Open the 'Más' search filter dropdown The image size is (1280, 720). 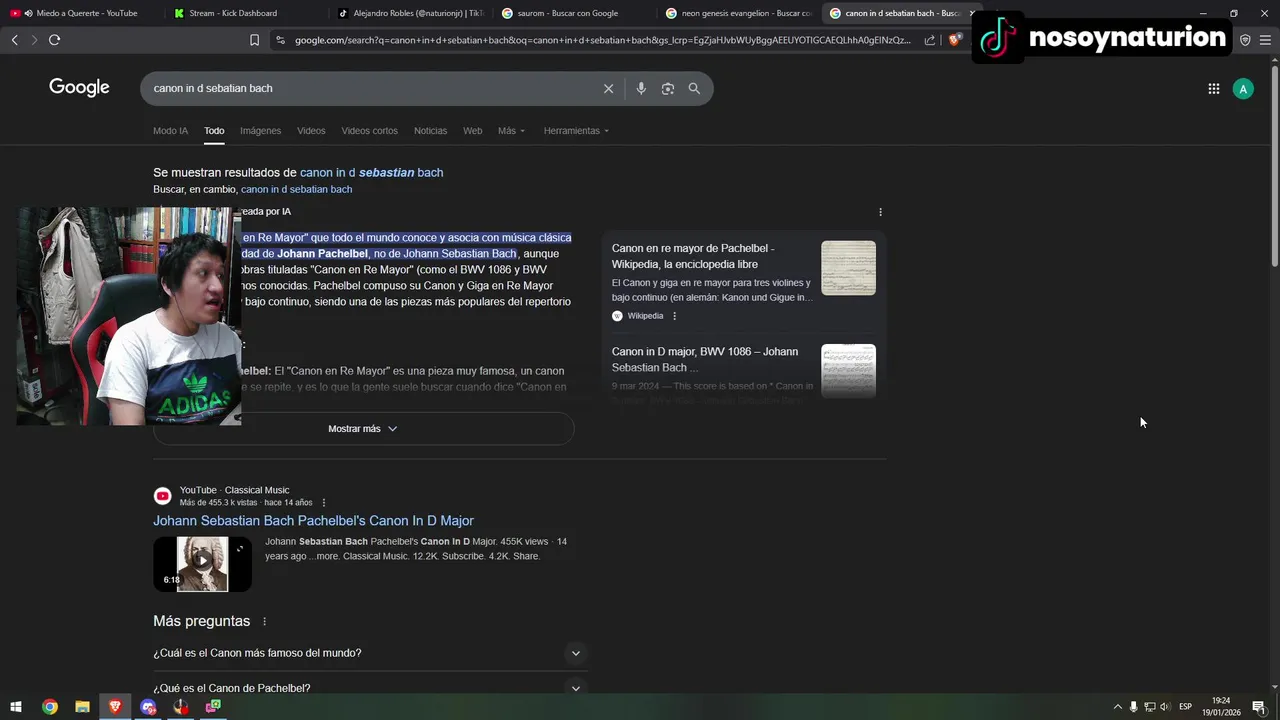click(x=511, y=131)
